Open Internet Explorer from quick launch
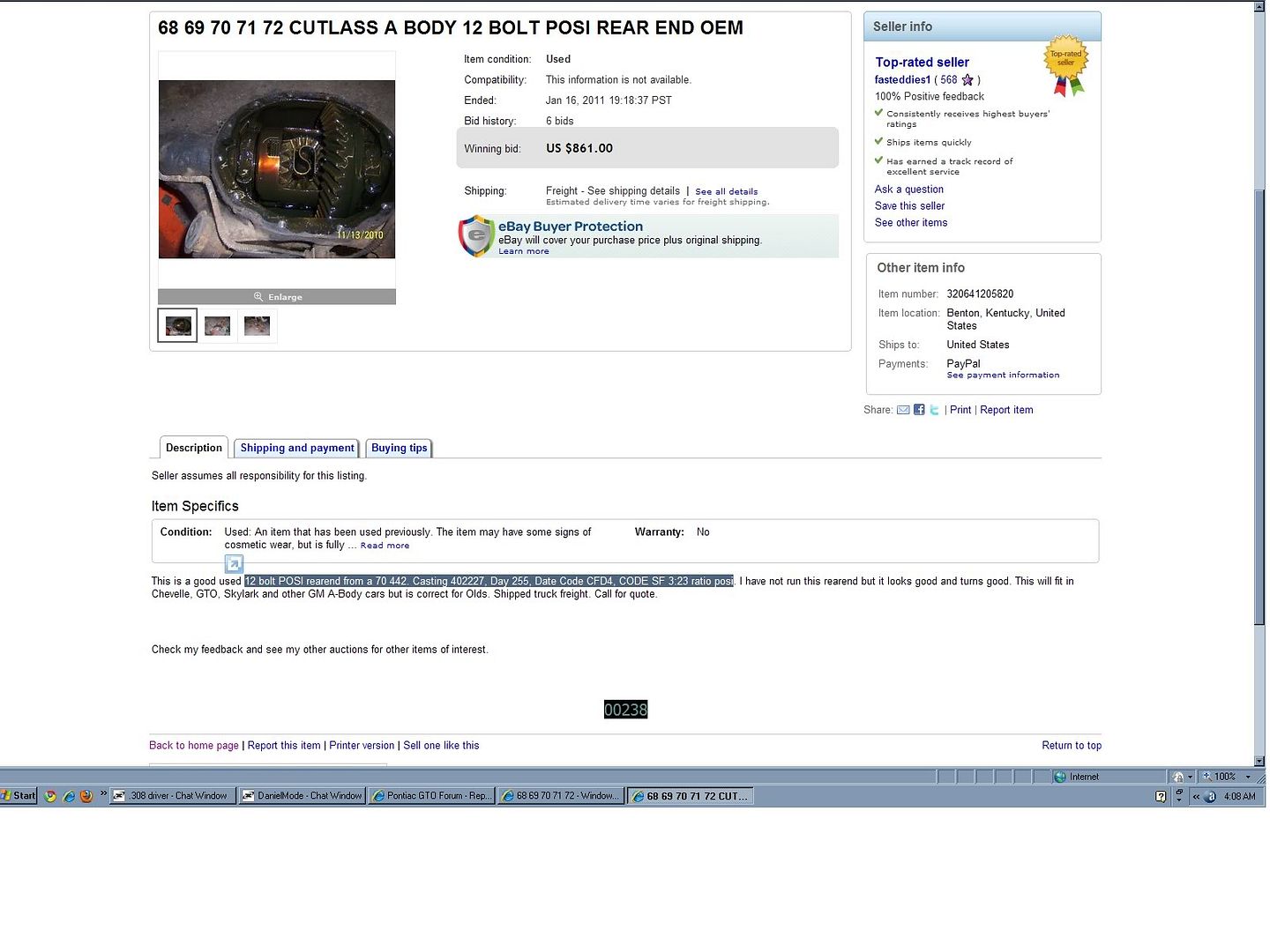This screenshot has height=952, width=1270. tap(69, 796)
